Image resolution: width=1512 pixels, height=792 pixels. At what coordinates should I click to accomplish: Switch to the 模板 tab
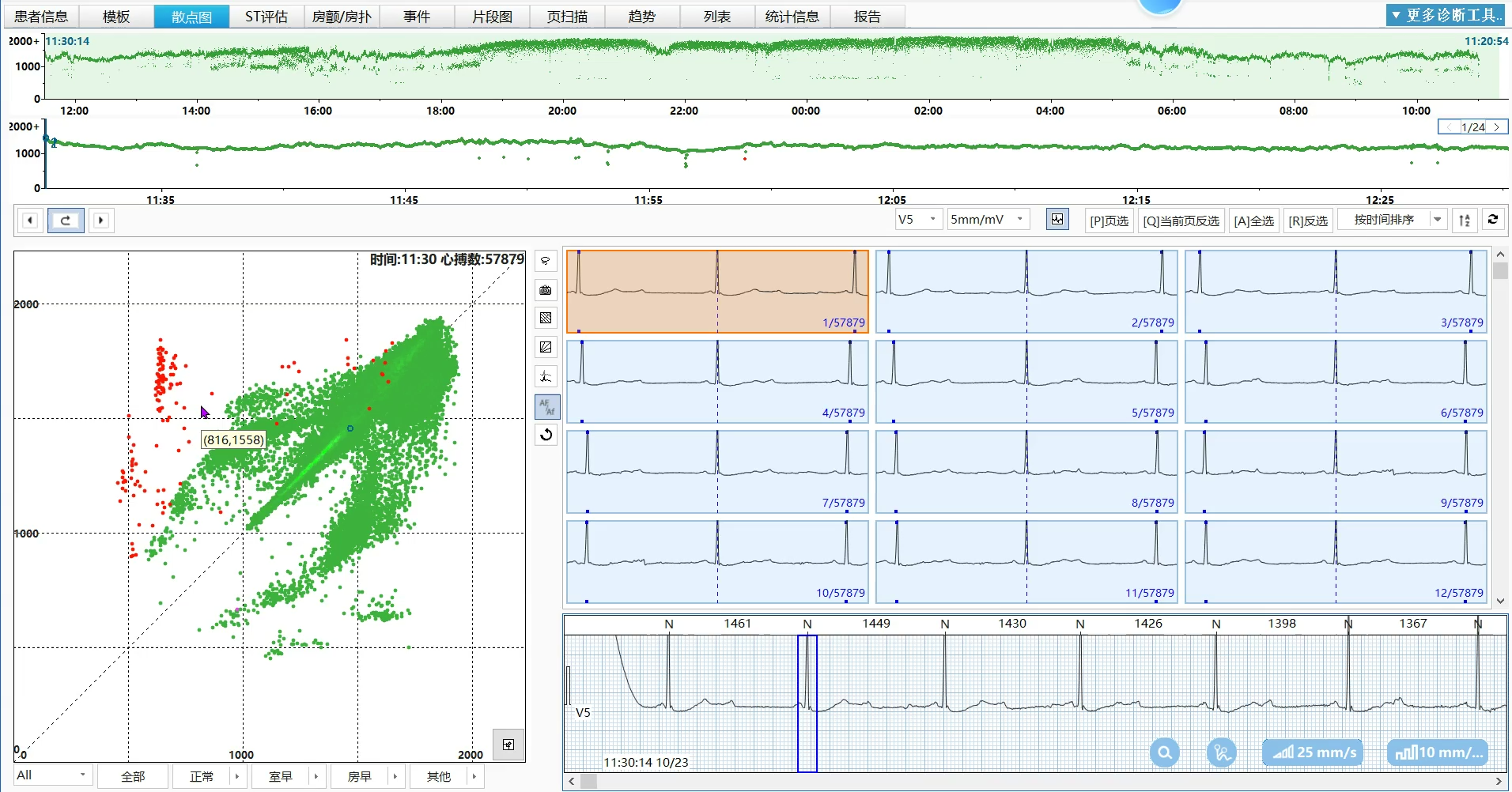[x=116, y=17]
